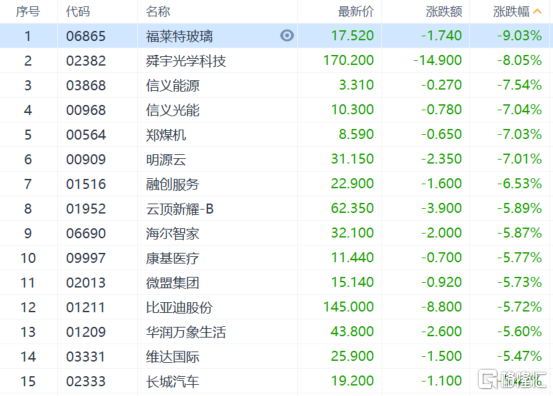Click latest price 22.900

tap(352, 184)
